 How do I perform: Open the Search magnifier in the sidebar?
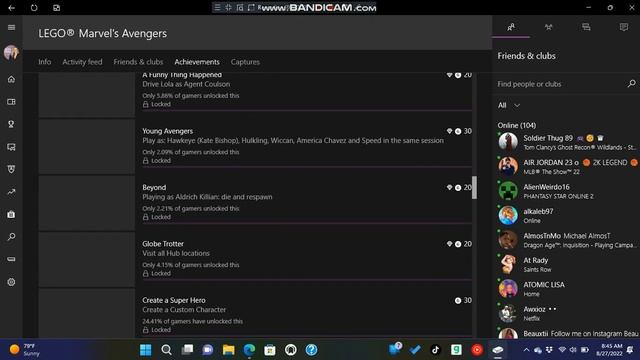(x=11, y=237)
